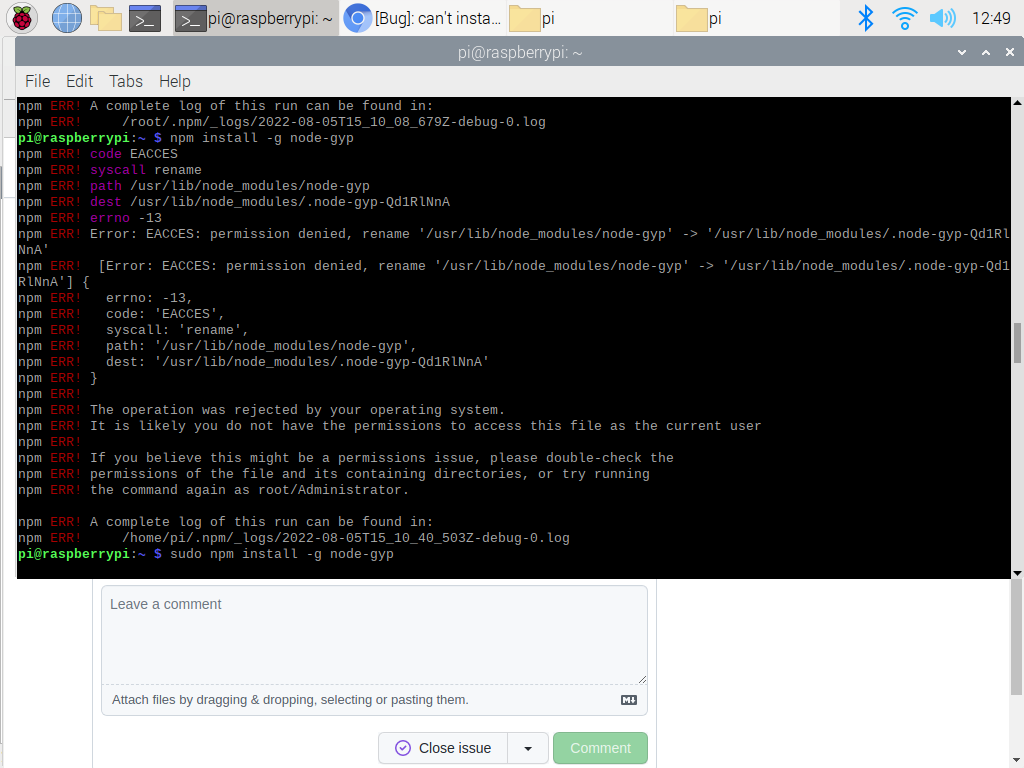The image size is (1024, 768).
Task: Click the 'errno -13' error line
Action: (125, 218)
